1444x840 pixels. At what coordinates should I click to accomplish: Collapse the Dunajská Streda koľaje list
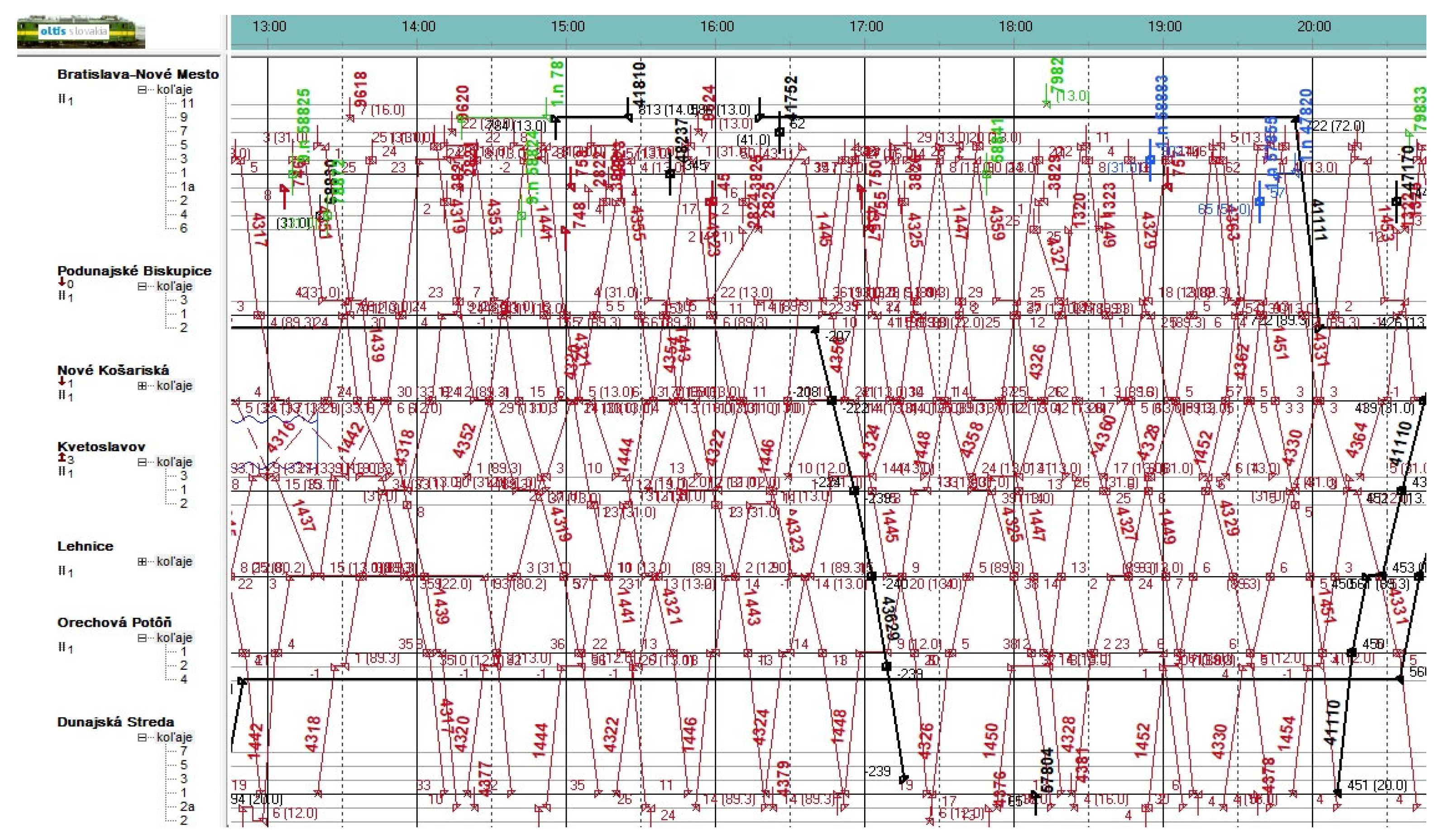coord(142,737)
